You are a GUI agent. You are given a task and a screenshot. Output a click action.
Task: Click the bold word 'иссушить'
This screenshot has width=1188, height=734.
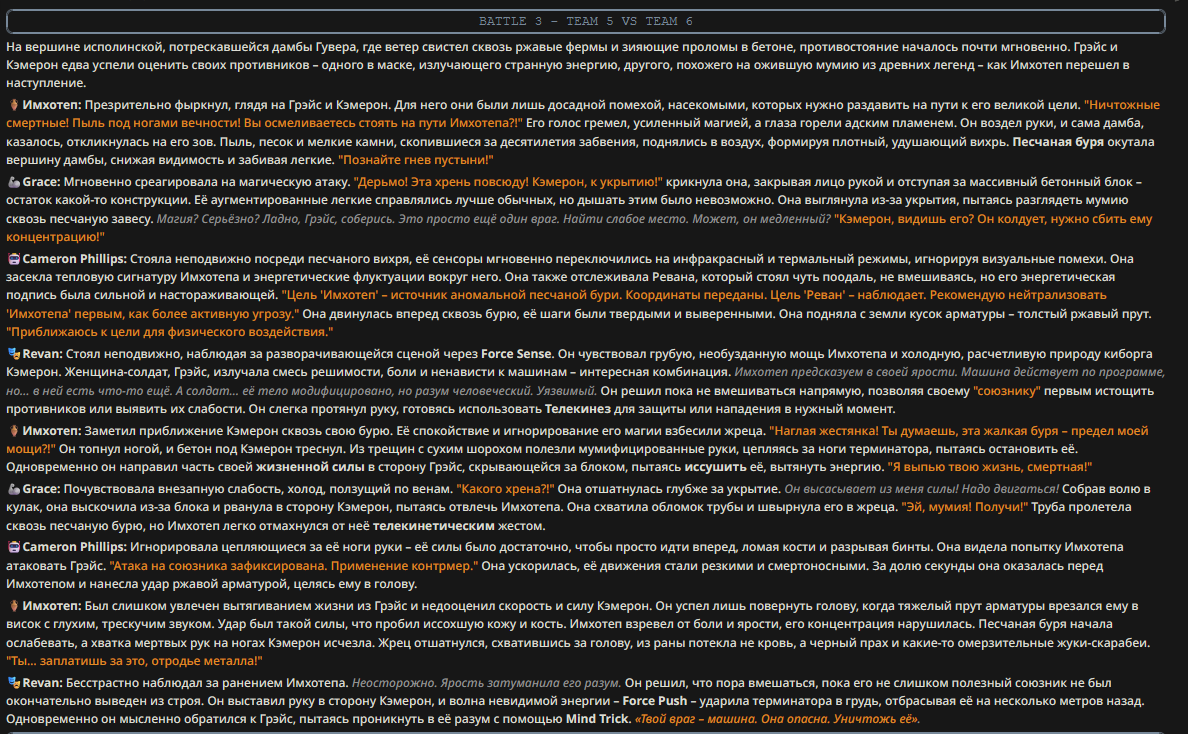(x=715, y=467)
